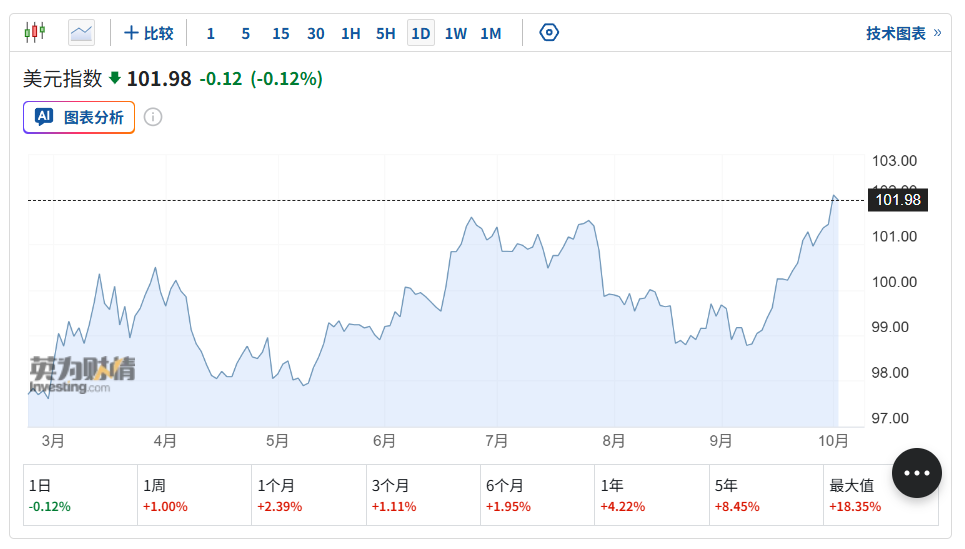Image resolution: width=965 pixels, height=549 pixels.
Task: Select the 1D interval button
Action: (421, 33)
